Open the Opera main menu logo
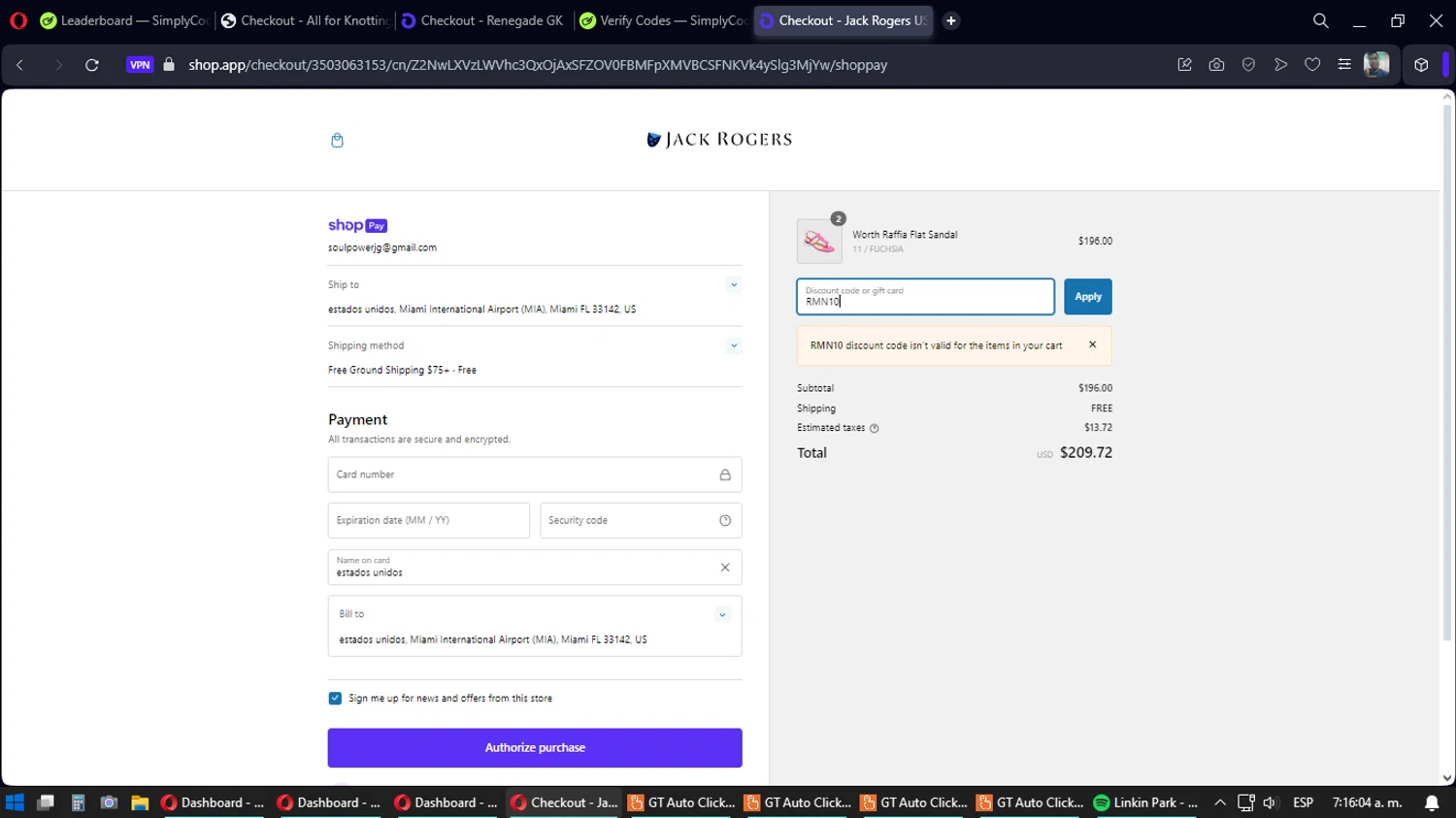 click(x=18, y=20)
